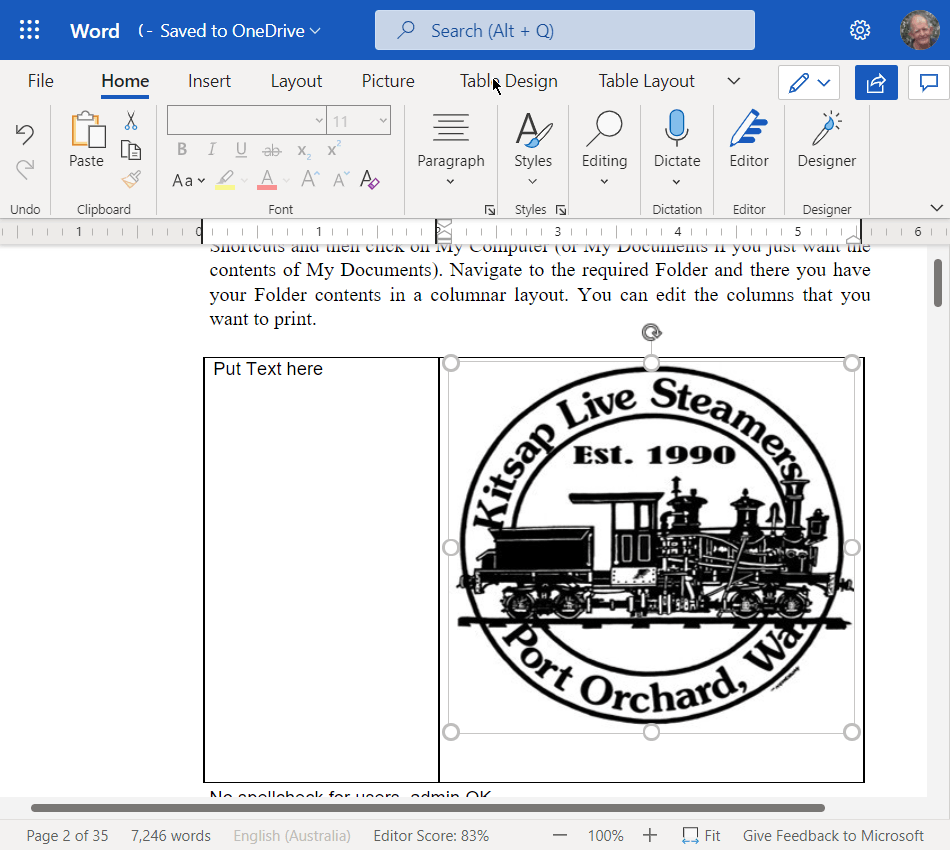The width and height of the screenshot is (950, 850).
Task: Toggle strikethrough formatting
Action: pyautogui.click(x=271, y=150)
